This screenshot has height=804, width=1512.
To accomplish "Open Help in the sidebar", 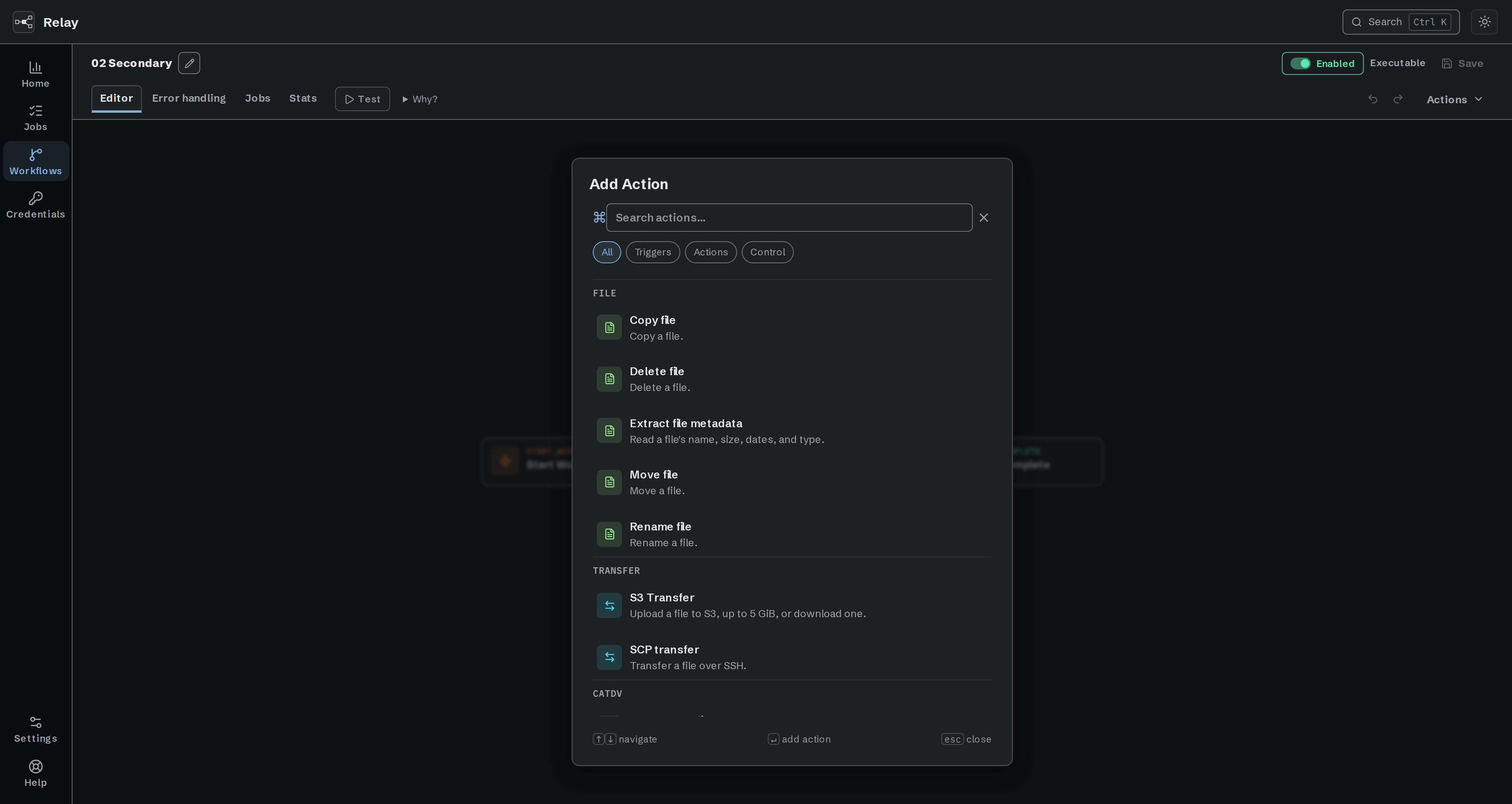I will click(36, 774).
